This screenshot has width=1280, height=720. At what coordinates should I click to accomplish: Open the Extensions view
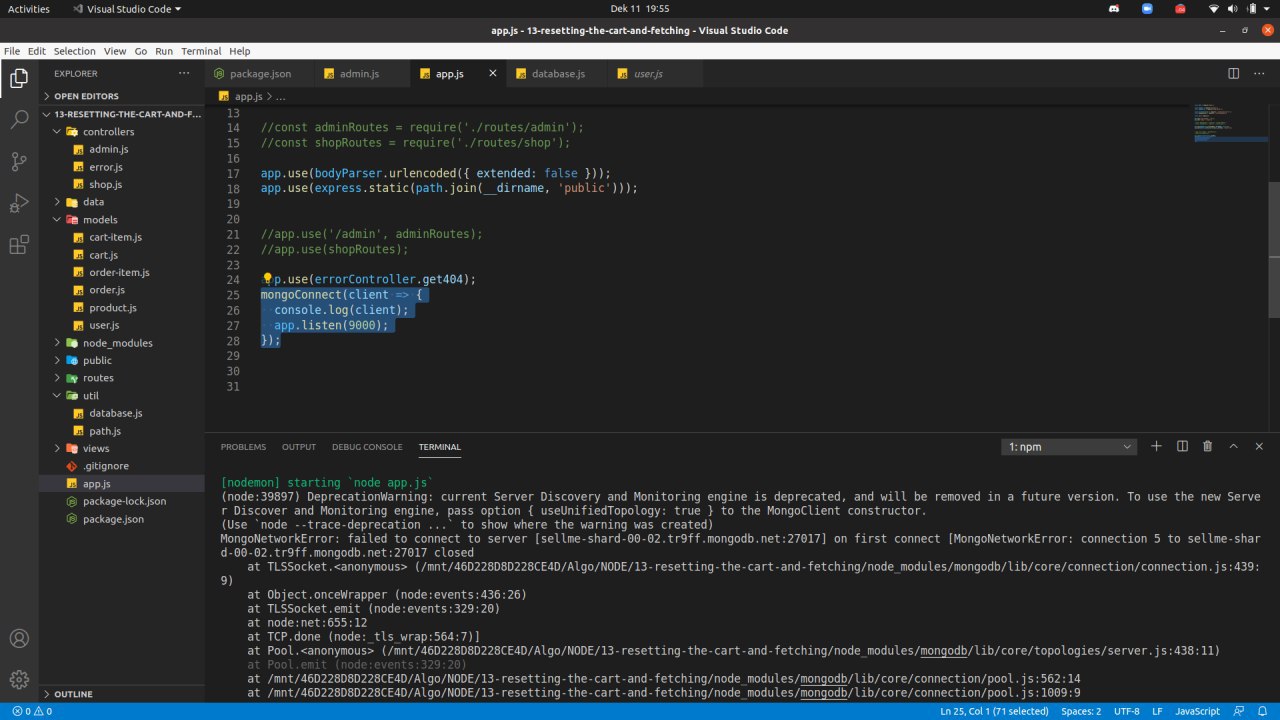(x=19, y=245)
